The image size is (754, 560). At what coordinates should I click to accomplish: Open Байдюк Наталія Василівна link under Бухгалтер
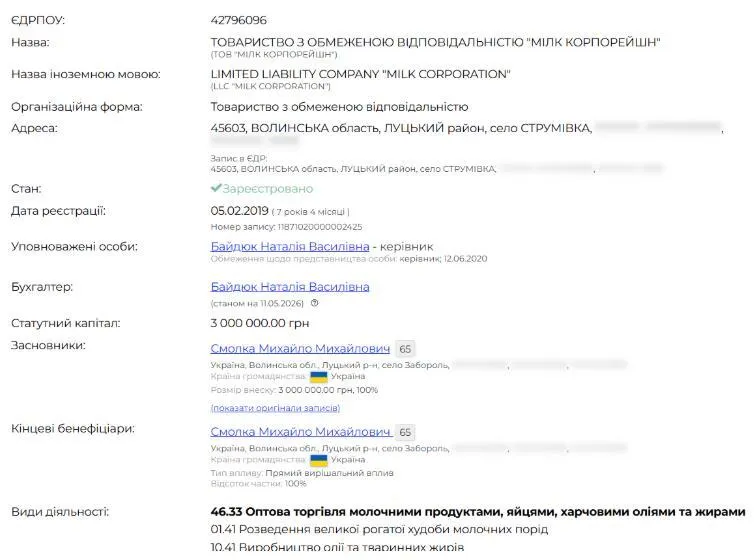290,287
